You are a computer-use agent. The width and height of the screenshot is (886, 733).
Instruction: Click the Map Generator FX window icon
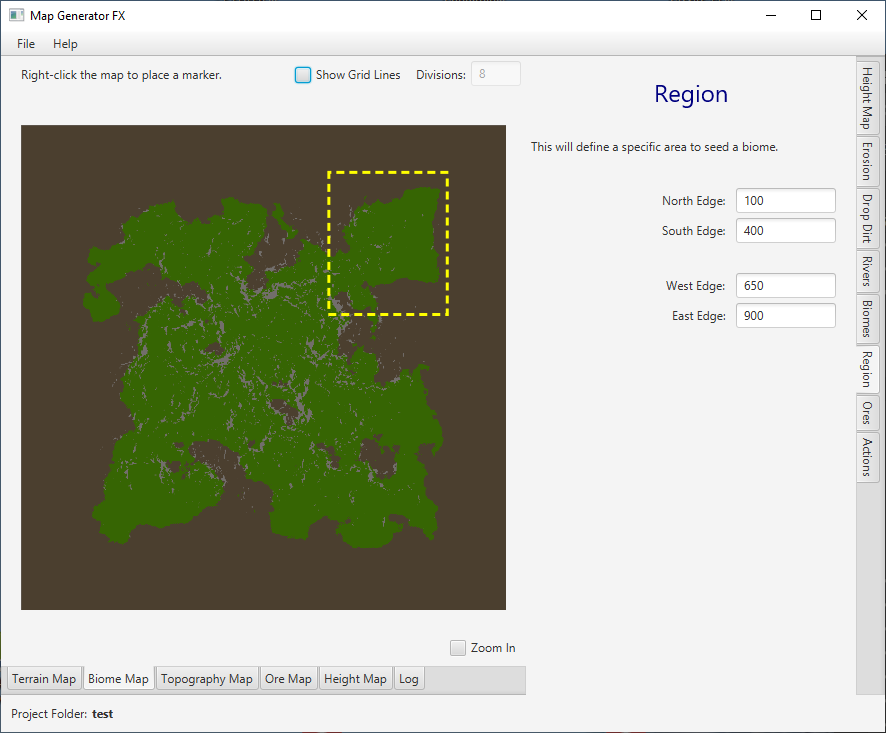(x=16, y=15)
